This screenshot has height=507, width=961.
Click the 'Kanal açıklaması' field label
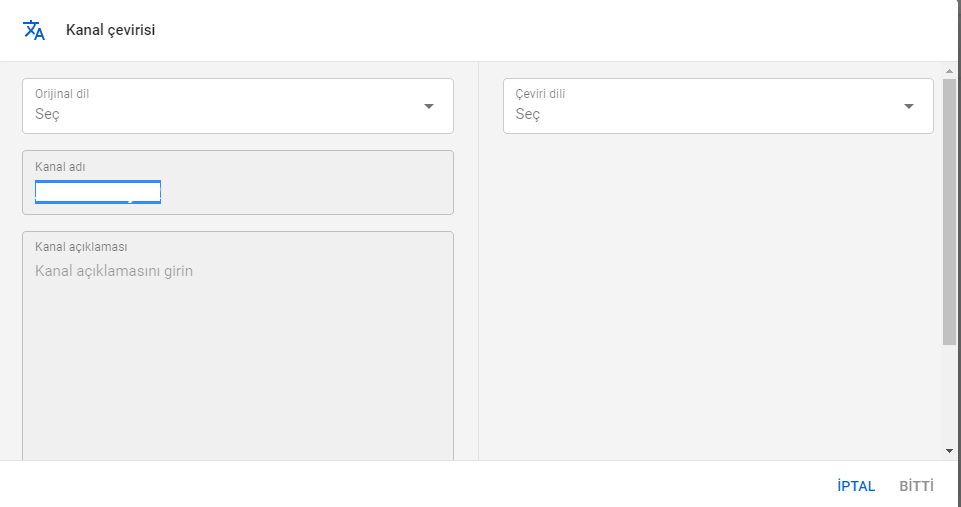pyautogui.click(x=81, y=247)
